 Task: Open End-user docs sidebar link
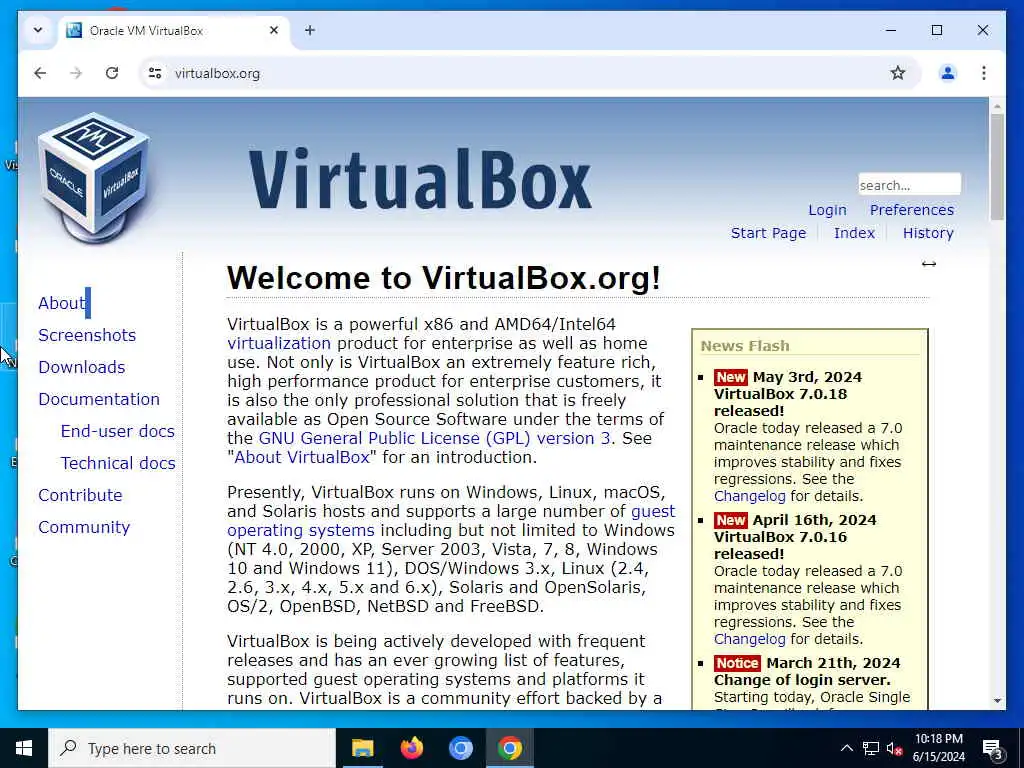click(118, 431)
